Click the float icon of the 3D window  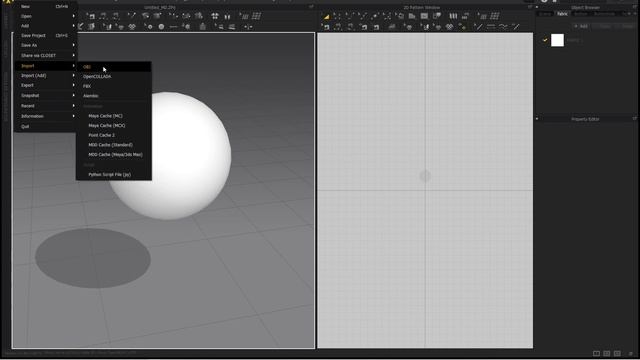(x=311, y=7)
